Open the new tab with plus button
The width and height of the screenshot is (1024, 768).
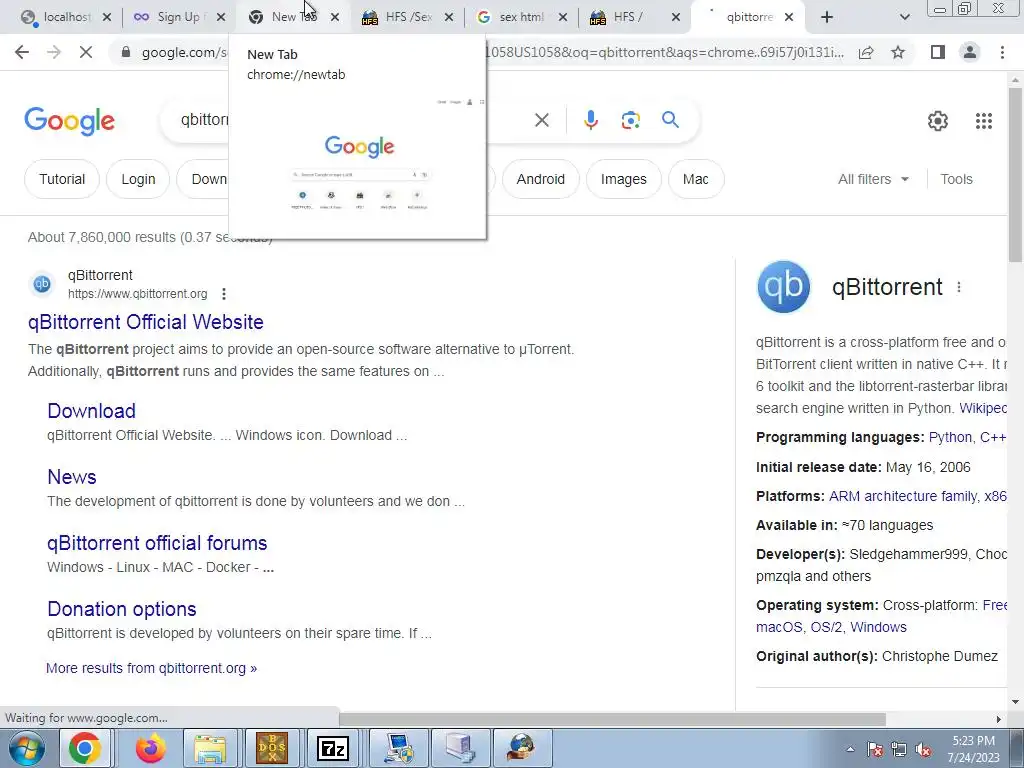pyautogui.click(x=827, y=17)
